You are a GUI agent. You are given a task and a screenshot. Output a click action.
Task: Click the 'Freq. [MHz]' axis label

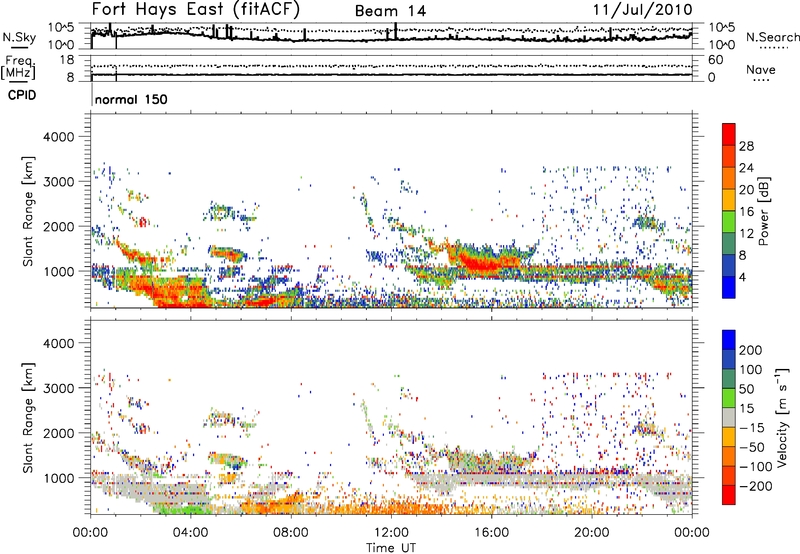click(x=18, y=68)
